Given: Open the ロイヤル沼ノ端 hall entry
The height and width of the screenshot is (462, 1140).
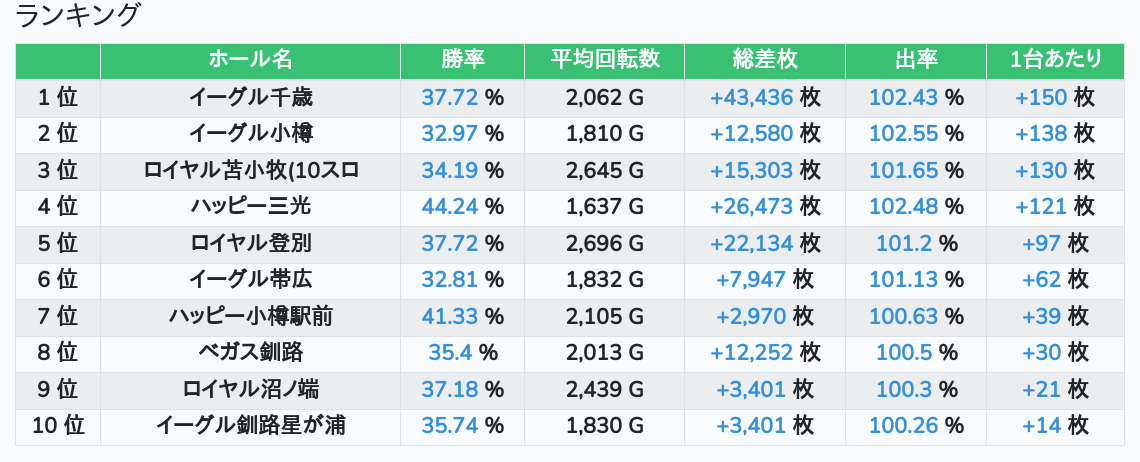Looking at the screenshot, I should (x=250, y=389).
